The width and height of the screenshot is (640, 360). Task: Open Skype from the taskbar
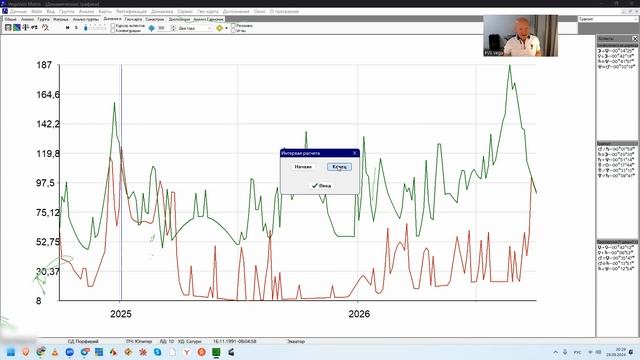158,352
